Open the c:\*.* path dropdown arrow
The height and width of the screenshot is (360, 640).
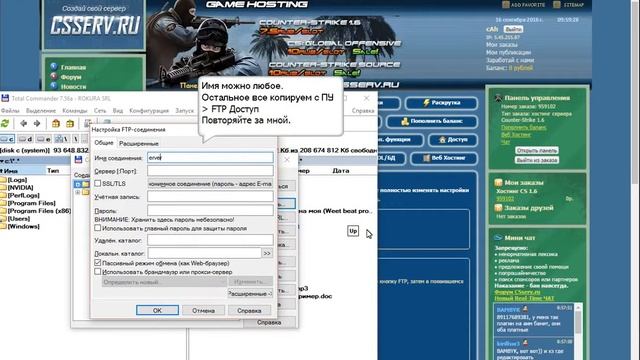pos(2,161)
